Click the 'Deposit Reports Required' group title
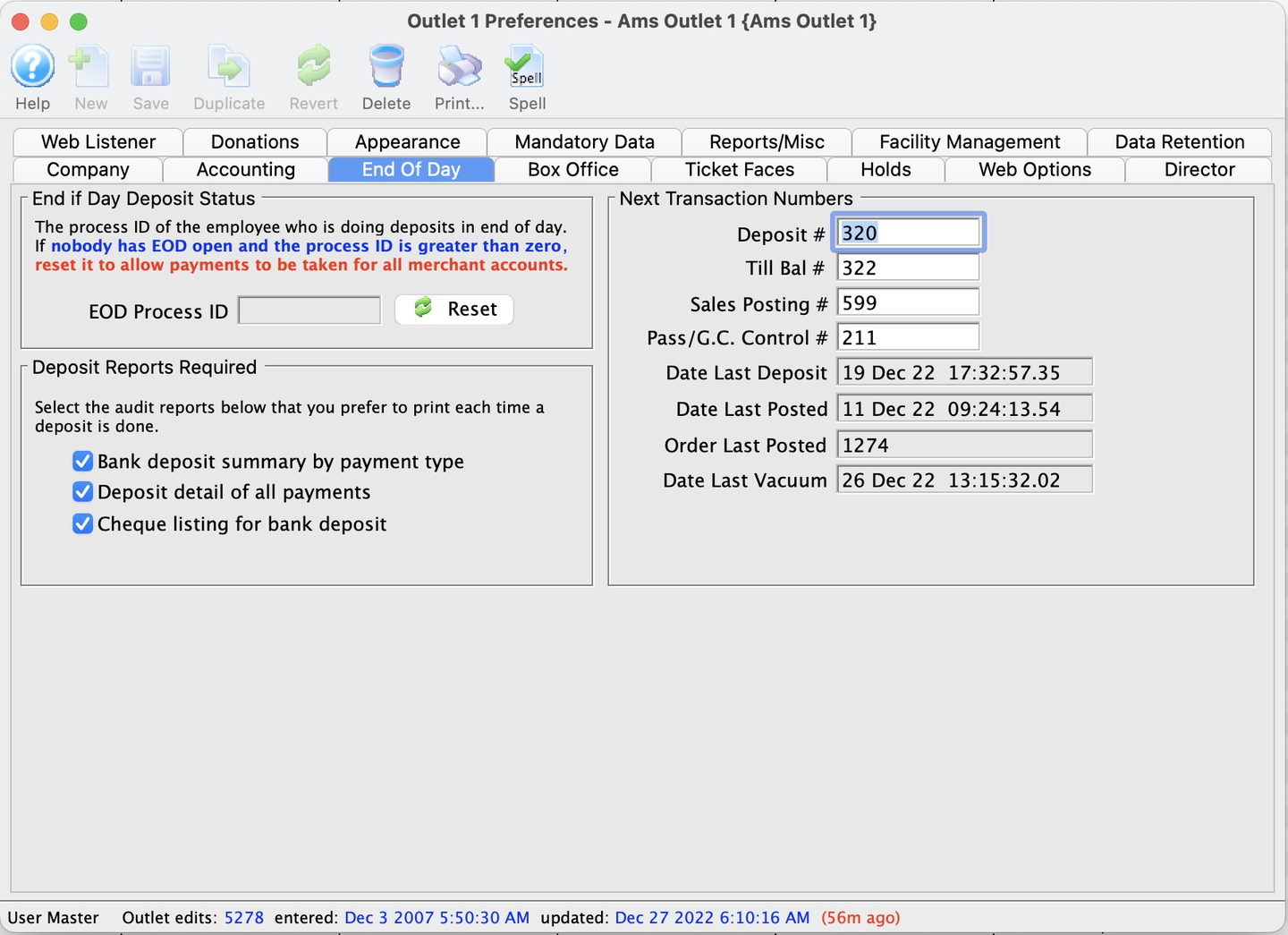1288x935 pixels. pyautogui.click(x=144, y=367)
